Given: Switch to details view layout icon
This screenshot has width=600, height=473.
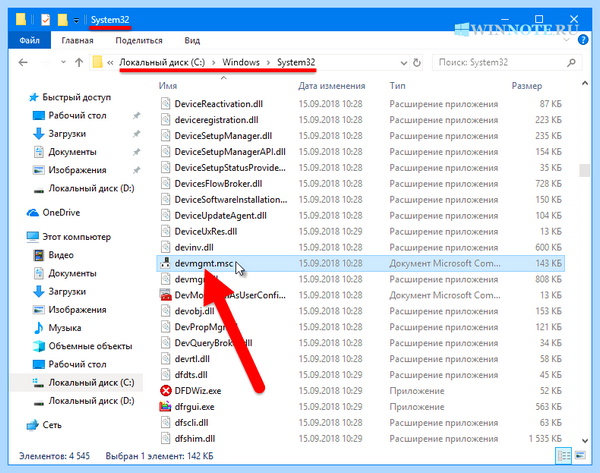Looking at the screenshot, I should tap(563, 456).
